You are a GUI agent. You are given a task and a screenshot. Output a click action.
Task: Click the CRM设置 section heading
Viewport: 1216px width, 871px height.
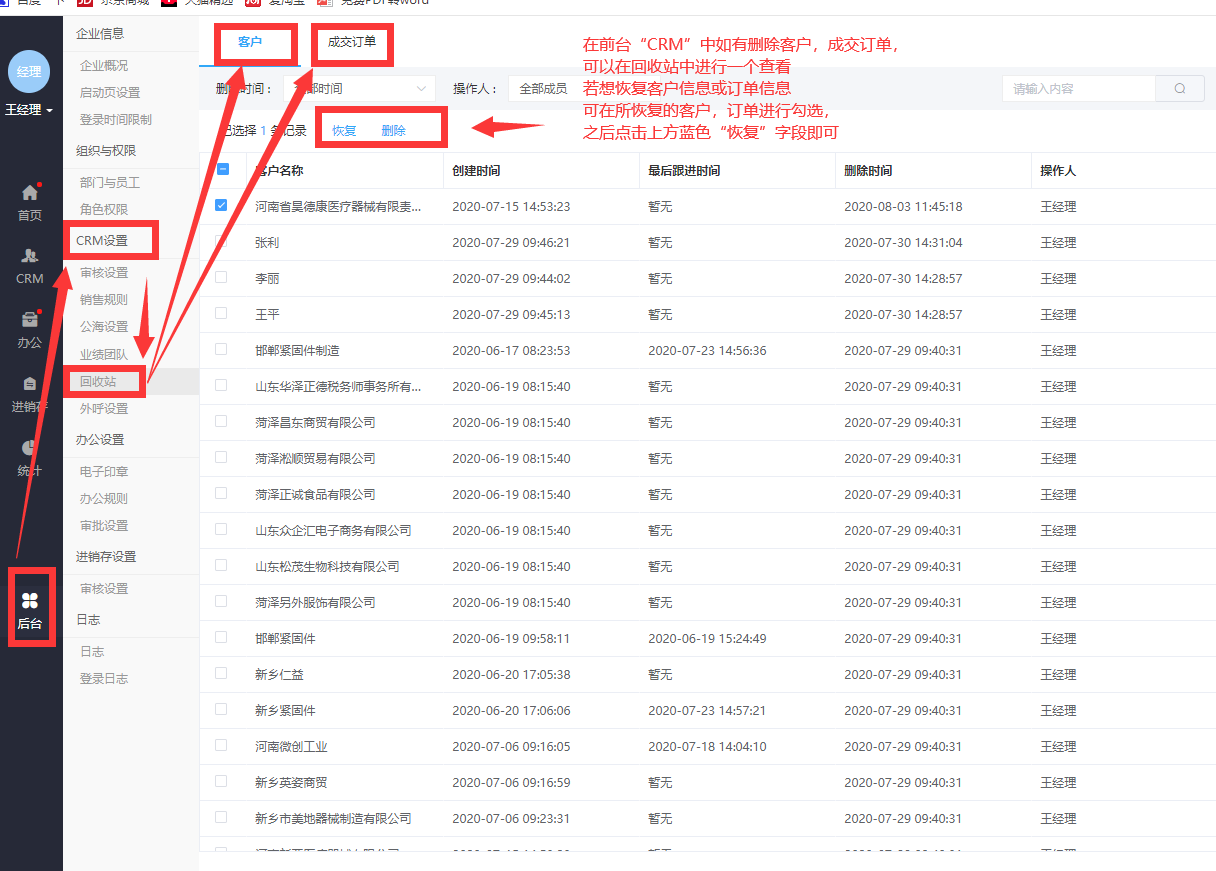tap(102, 241)
